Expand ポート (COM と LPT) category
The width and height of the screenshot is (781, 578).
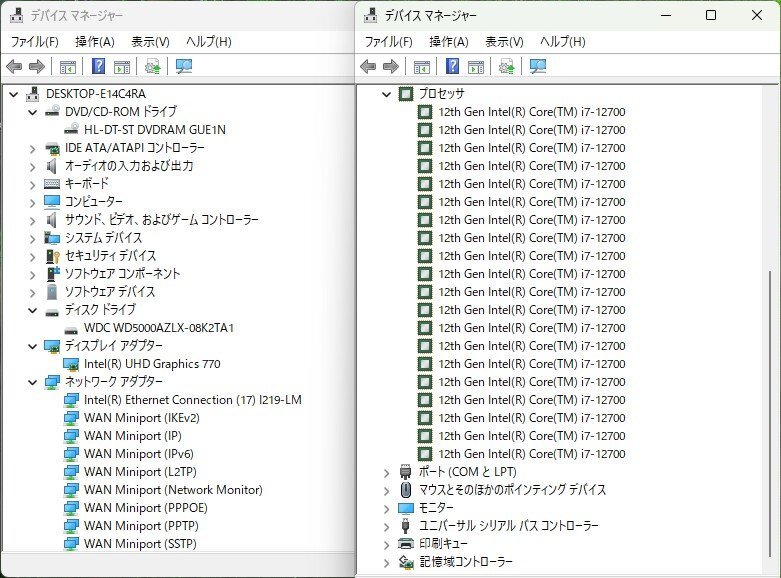[387, 473]
